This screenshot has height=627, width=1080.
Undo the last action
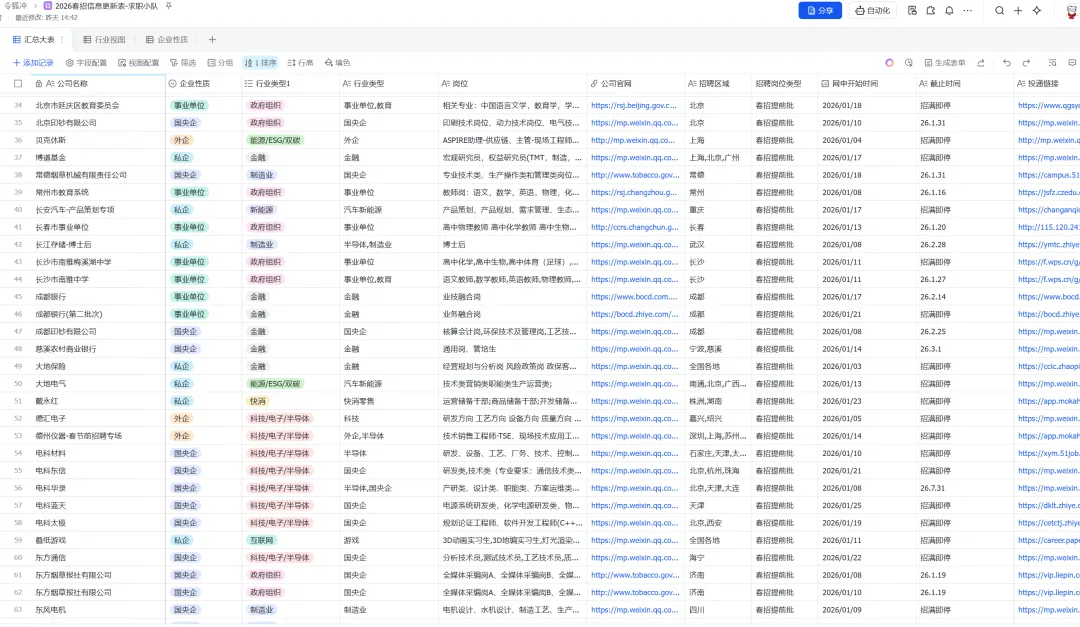(1007, 63)
